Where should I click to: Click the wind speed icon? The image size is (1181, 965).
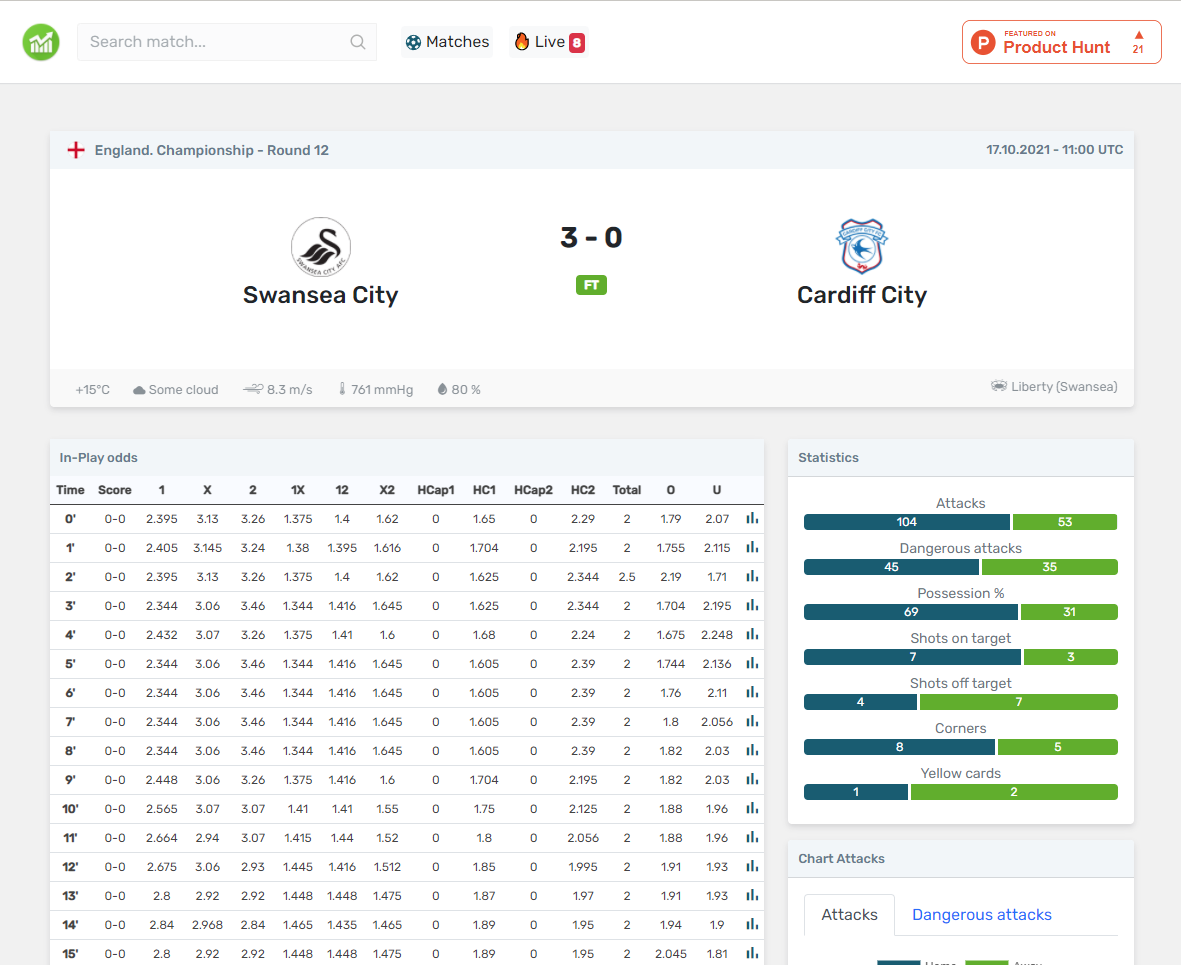point(253,389)
